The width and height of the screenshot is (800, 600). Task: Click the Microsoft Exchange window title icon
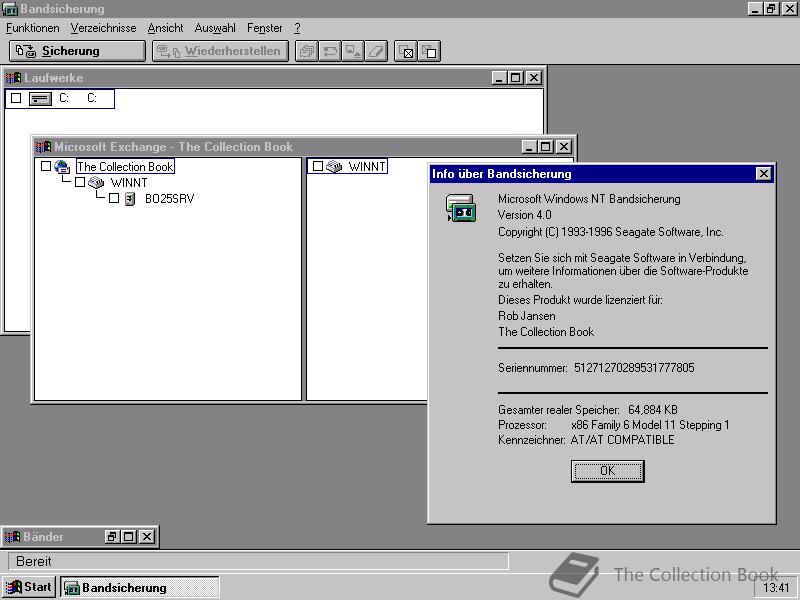[43, 147]
